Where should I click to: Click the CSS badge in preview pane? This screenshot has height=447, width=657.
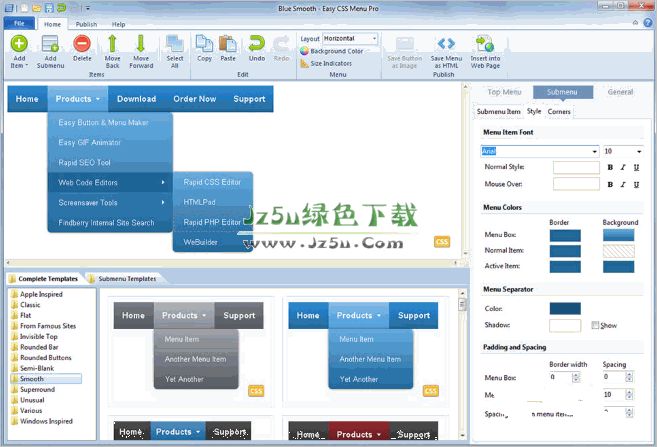pyautogui.click(x=442, y=242)
